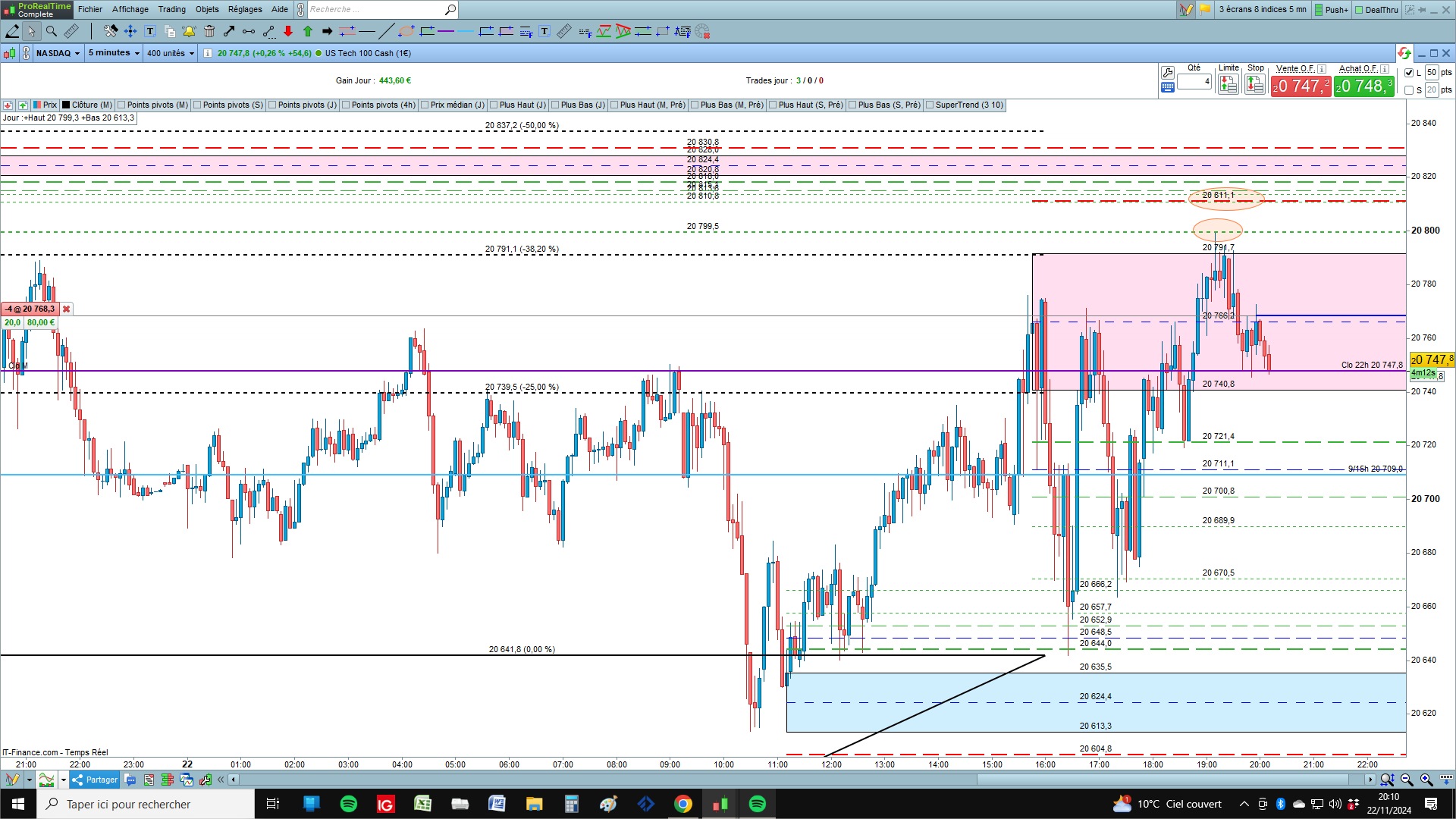This screenshot has width=1456, height=819.
Task: Open the 400 unités dropdown
Action: 171,53
